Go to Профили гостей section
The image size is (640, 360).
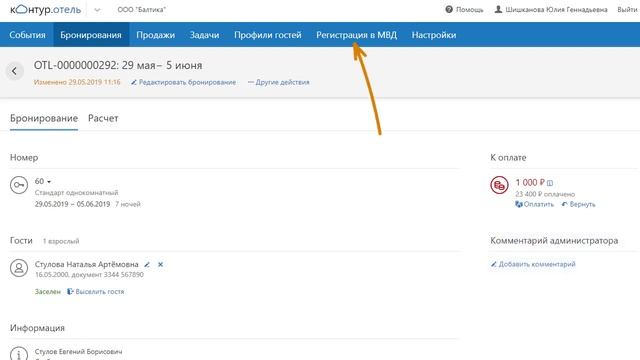[268, 35]
